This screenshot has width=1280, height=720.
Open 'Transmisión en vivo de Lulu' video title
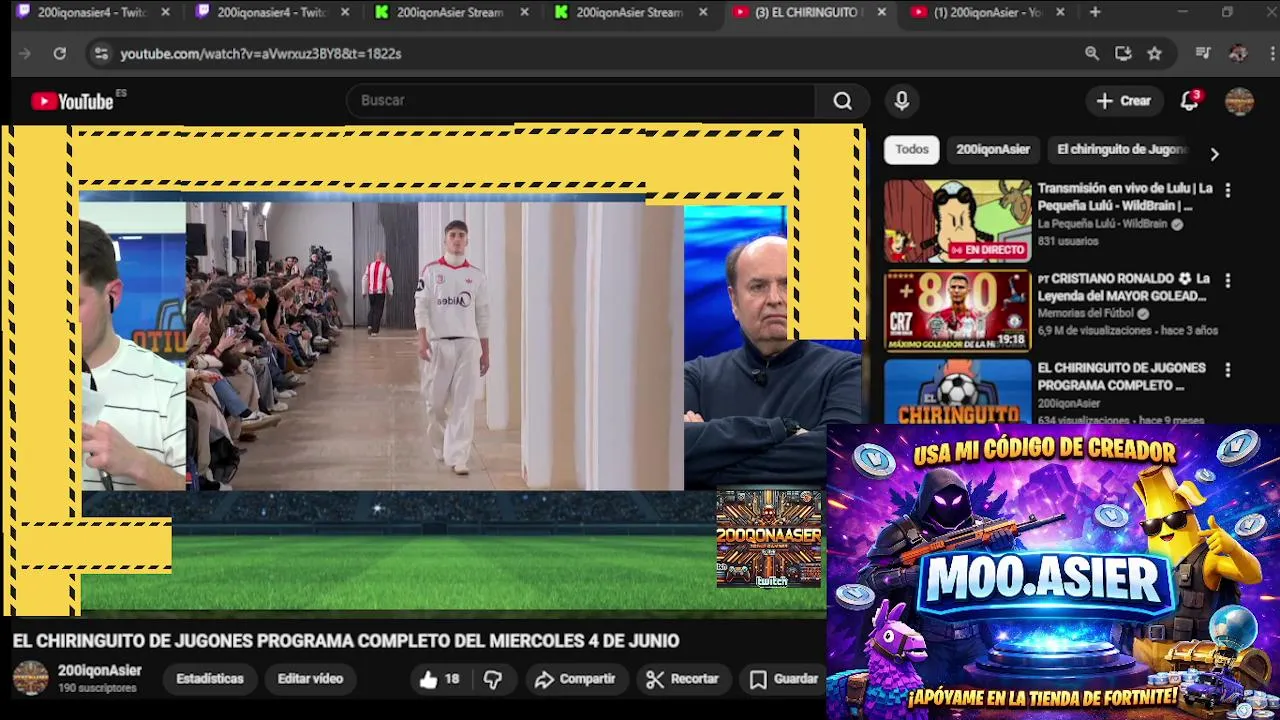[x=1124, y=197]
